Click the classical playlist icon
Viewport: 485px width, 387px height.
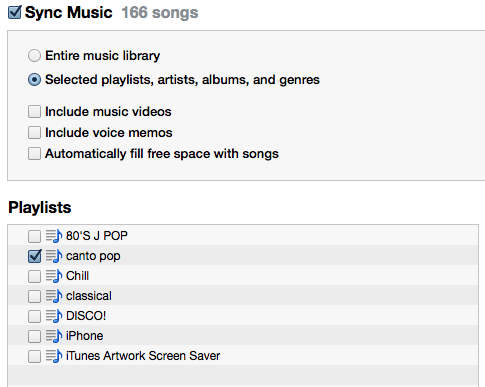point(54,296)
